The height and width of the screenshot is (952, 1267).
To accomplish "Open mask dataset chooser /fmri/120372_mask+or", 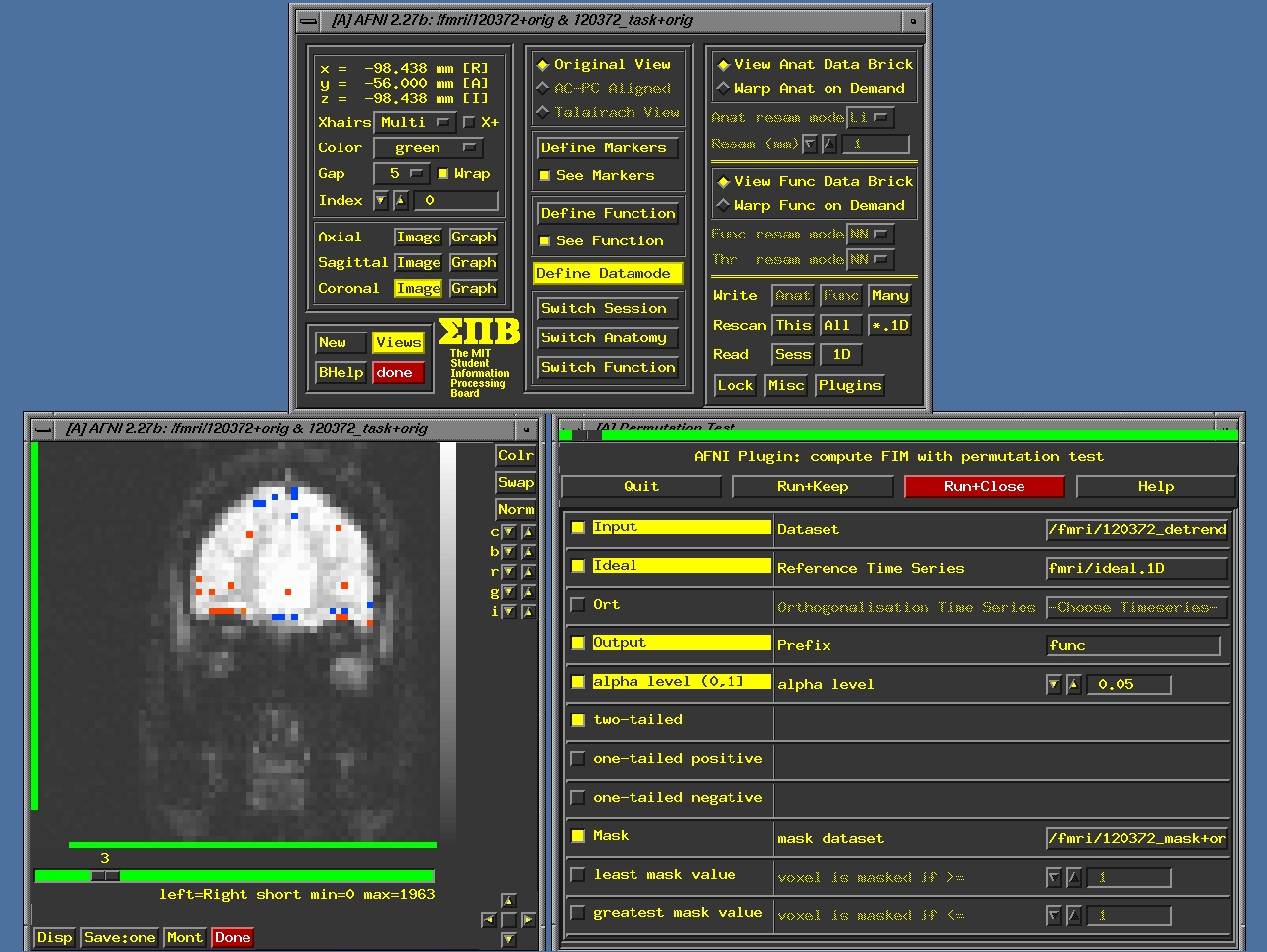I will click(1137, 839).
